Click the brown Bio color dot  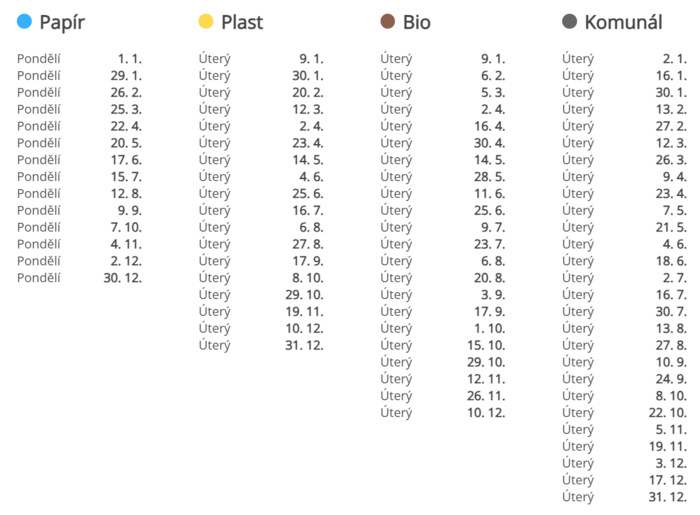(388, 21)
